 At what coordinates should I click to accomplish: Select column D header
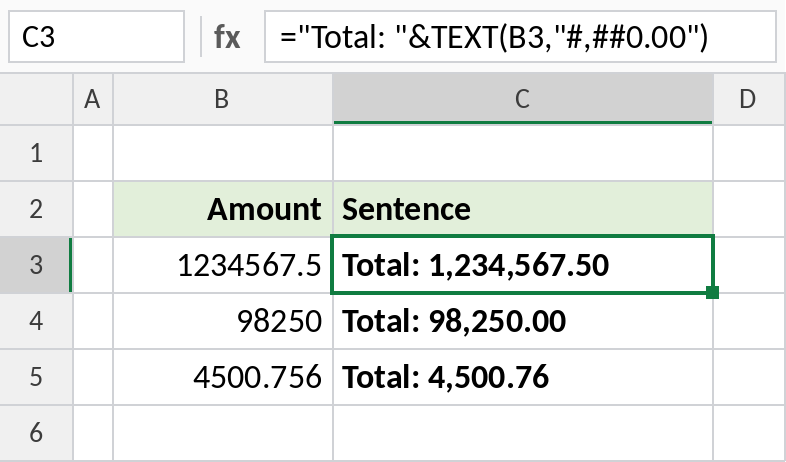pos(750,99)
